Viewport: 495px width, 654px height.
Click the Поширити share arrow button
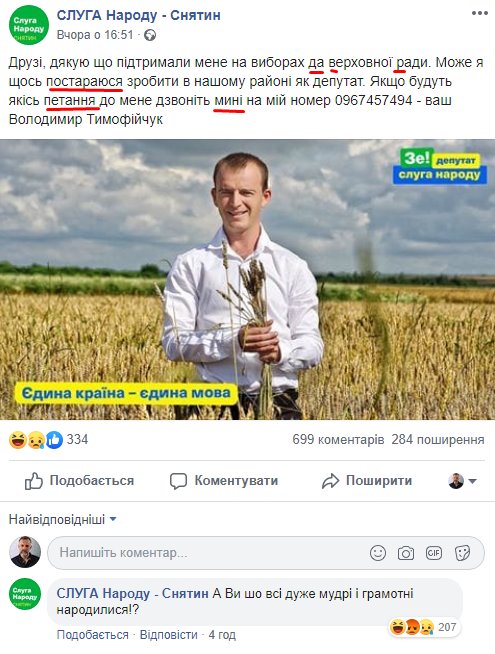pos(367,481)
